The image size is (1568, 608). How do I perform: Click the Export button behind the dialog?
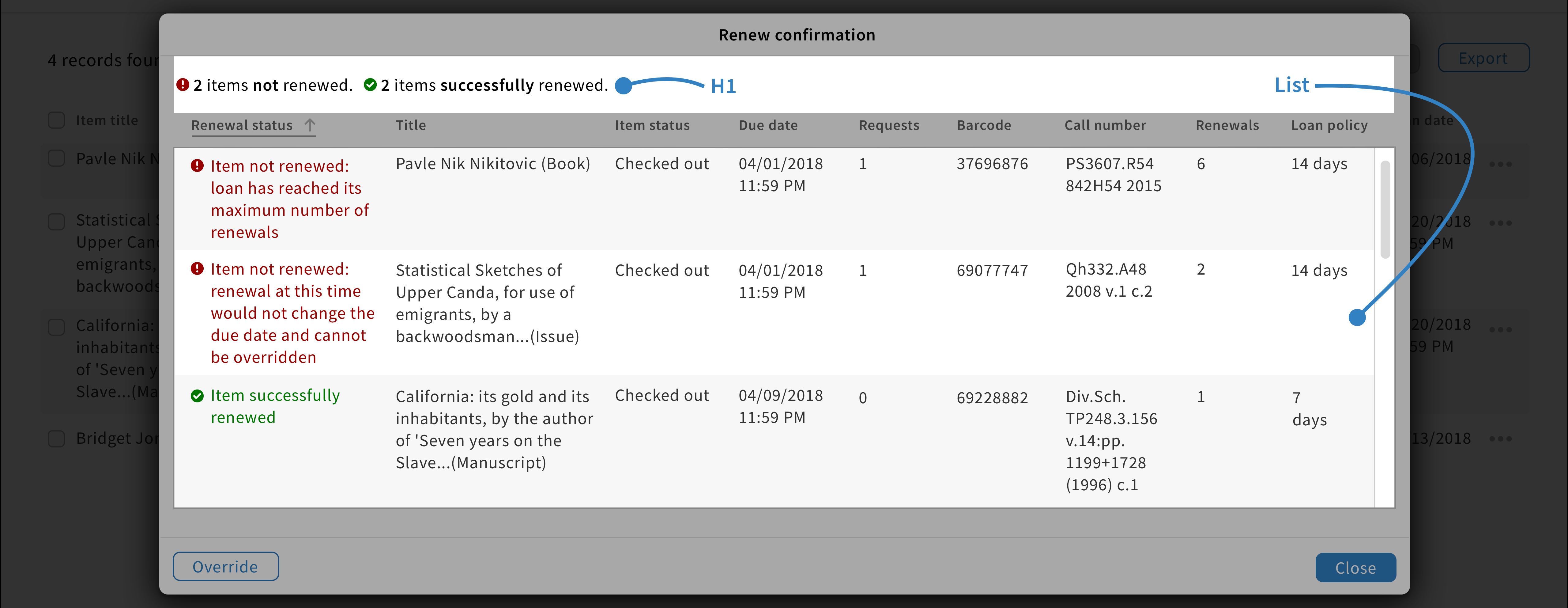point(1483,59)
